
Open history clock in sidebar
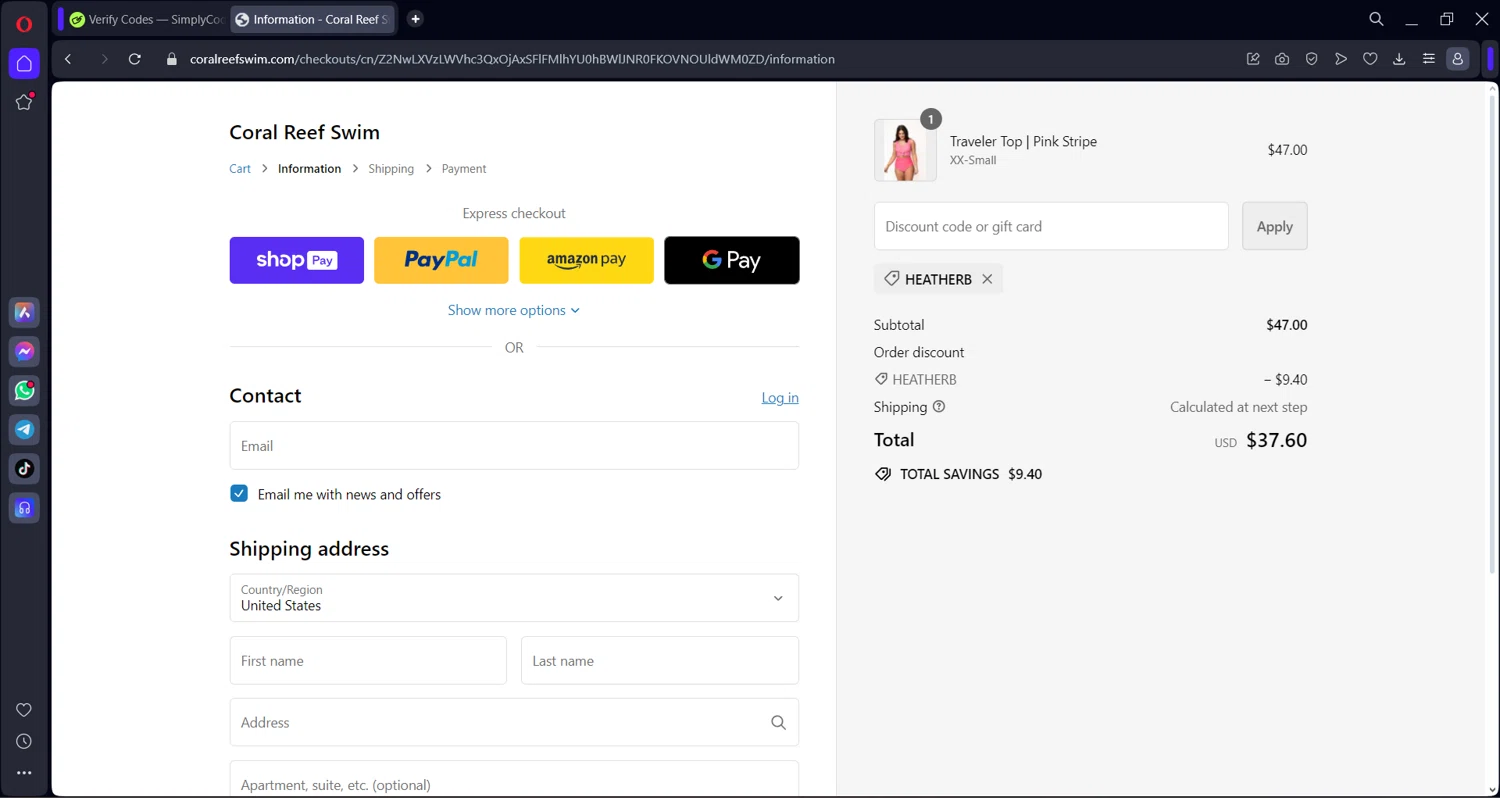(24, 742)
